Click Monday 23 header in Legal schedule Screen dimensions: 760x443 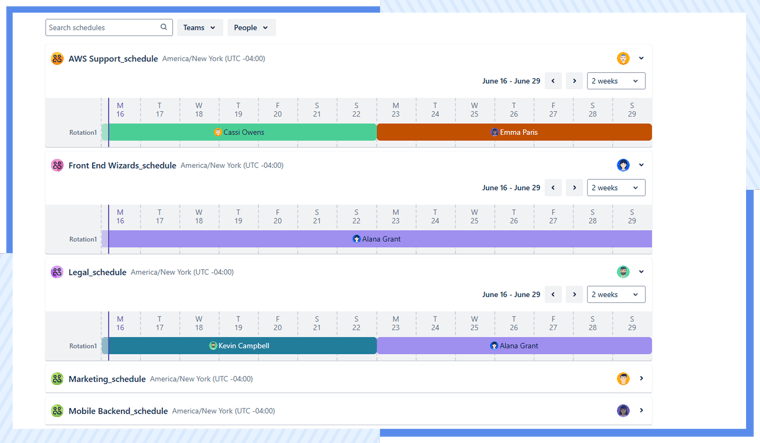396,323
